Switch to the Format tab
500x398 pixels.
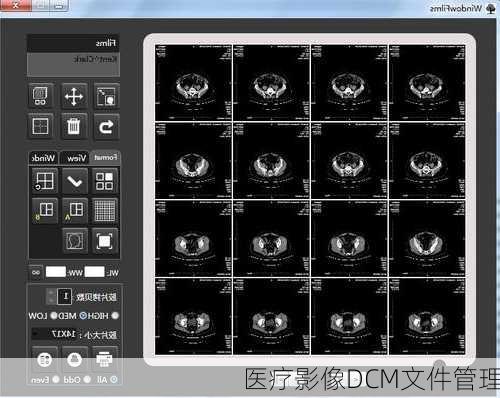[x=105, y=157]
